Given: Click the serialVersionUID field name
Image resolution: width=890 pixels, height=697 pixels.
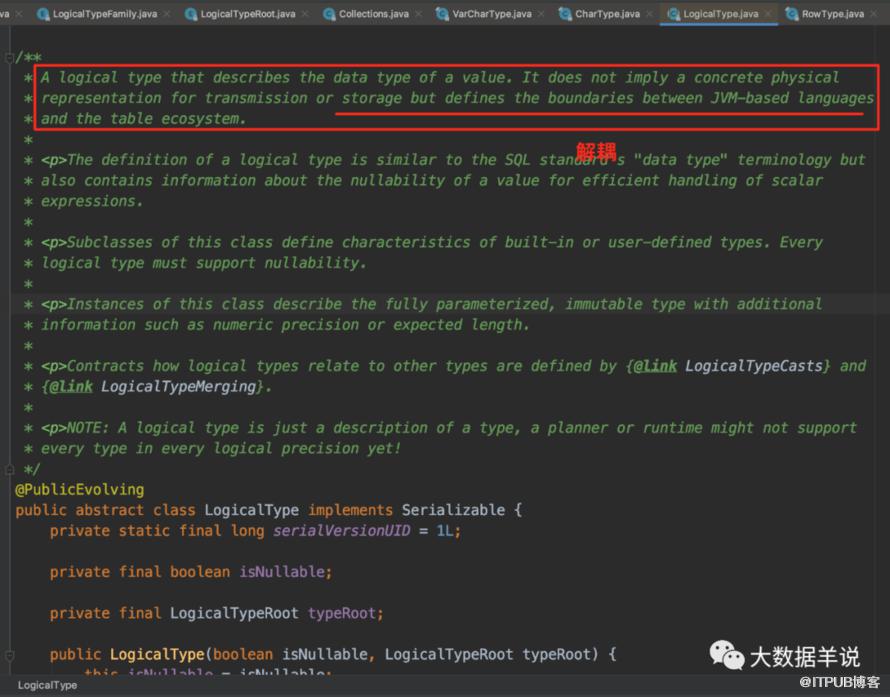Looking at the screenshot, I should pyautogui.click(x=342, y=531).
